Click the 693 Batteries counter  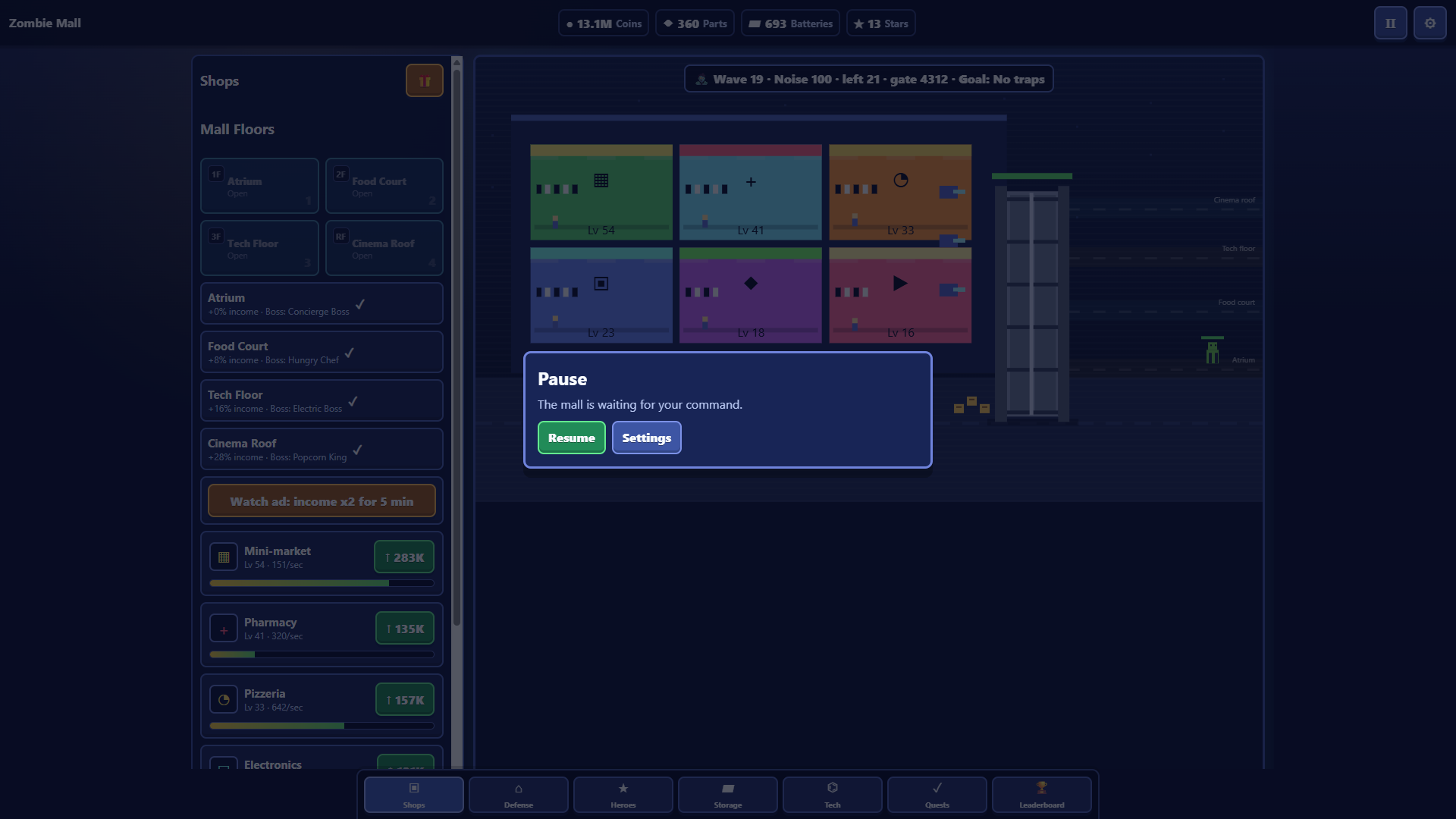tap(790, 24)
